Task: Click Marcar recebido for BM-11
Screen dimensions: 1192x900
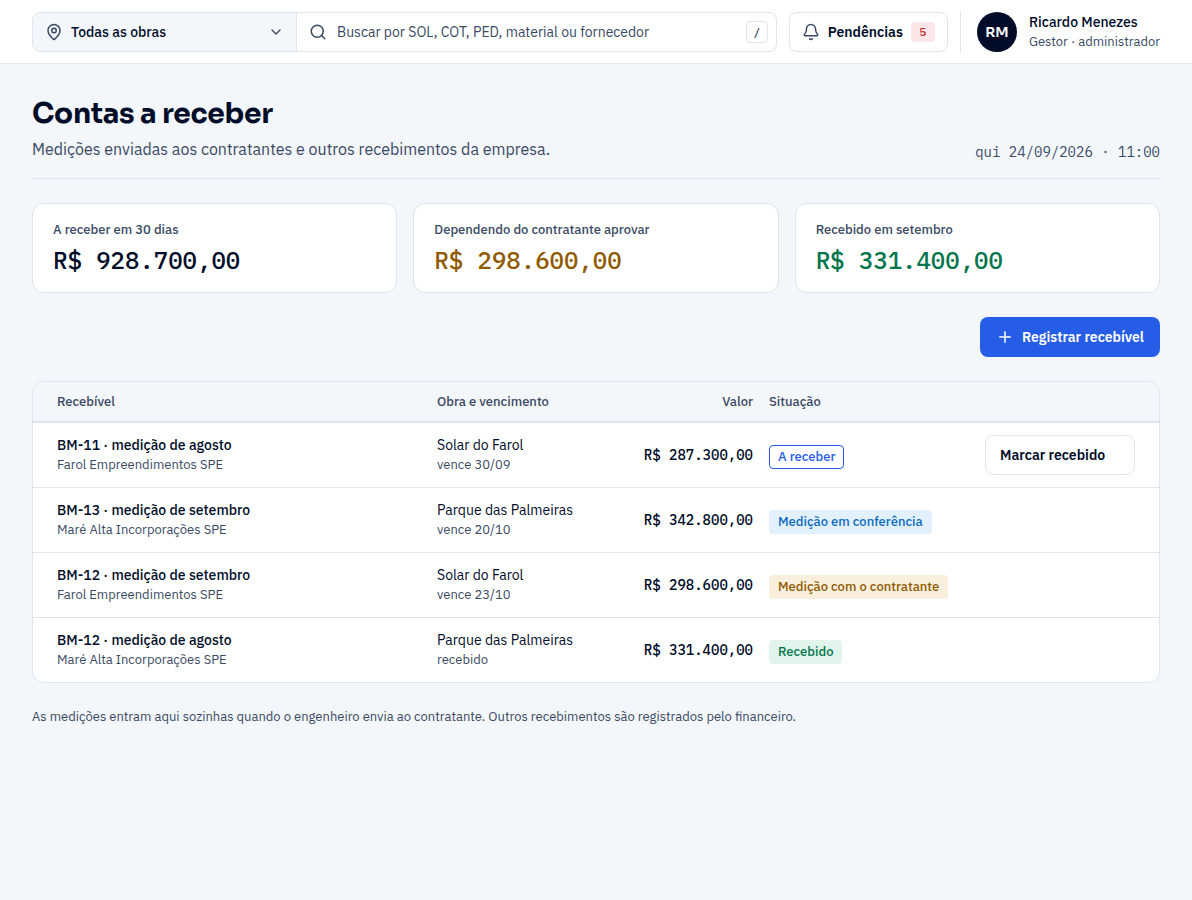Action: 1060,455
